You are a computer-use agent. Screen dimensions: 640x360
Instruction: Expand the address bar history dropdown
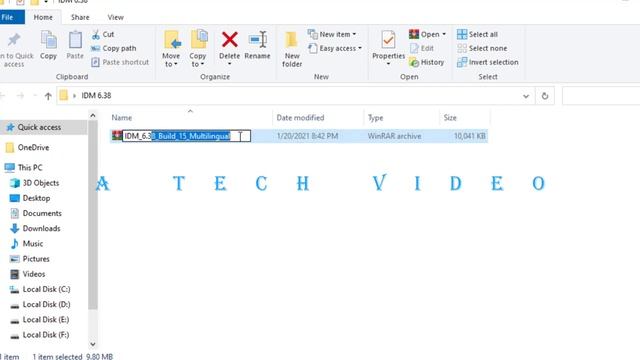pos(526,96)
